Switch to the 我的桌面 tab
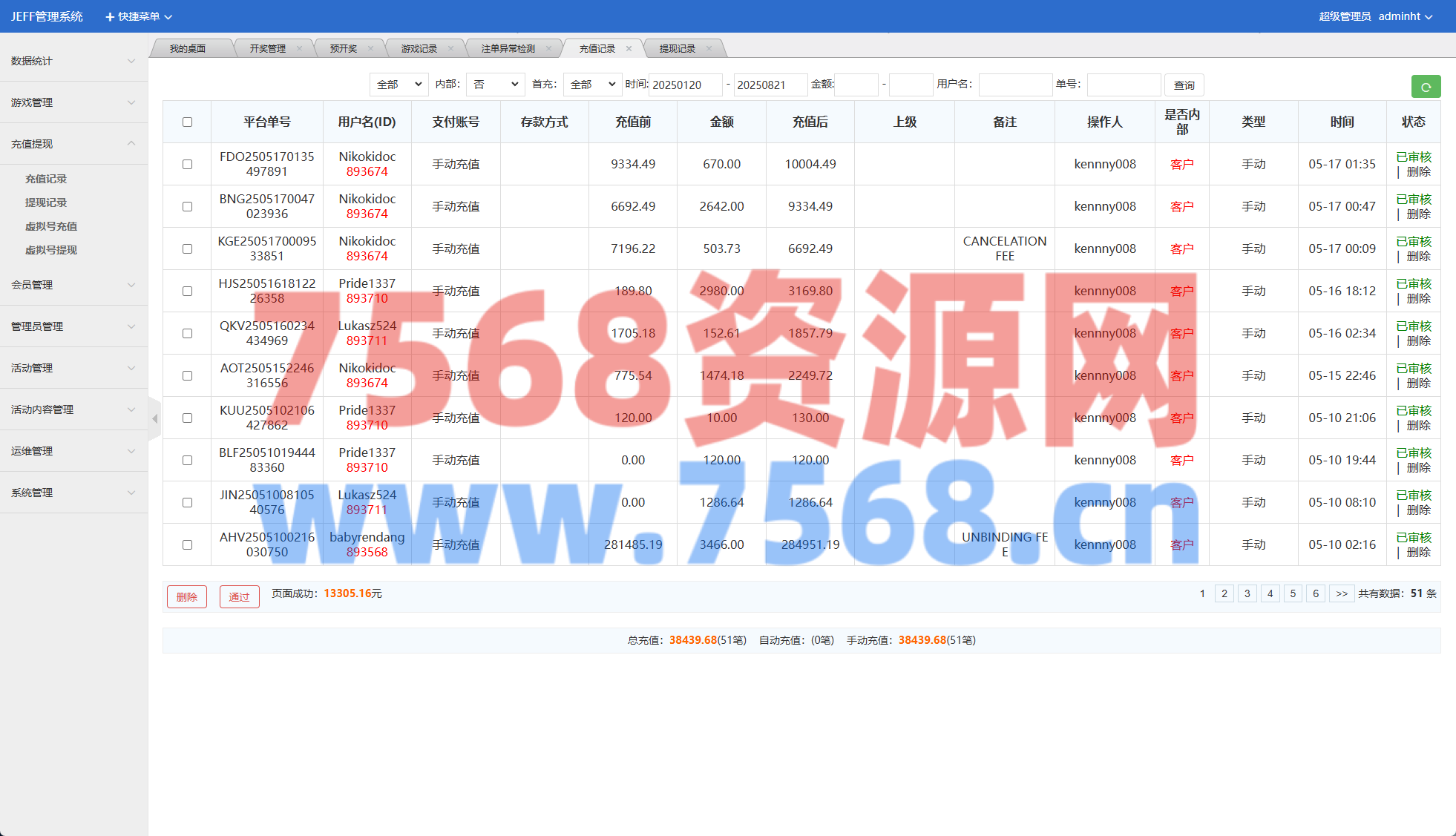Screen dimensions: 1456x836 [x=188, y=49]
